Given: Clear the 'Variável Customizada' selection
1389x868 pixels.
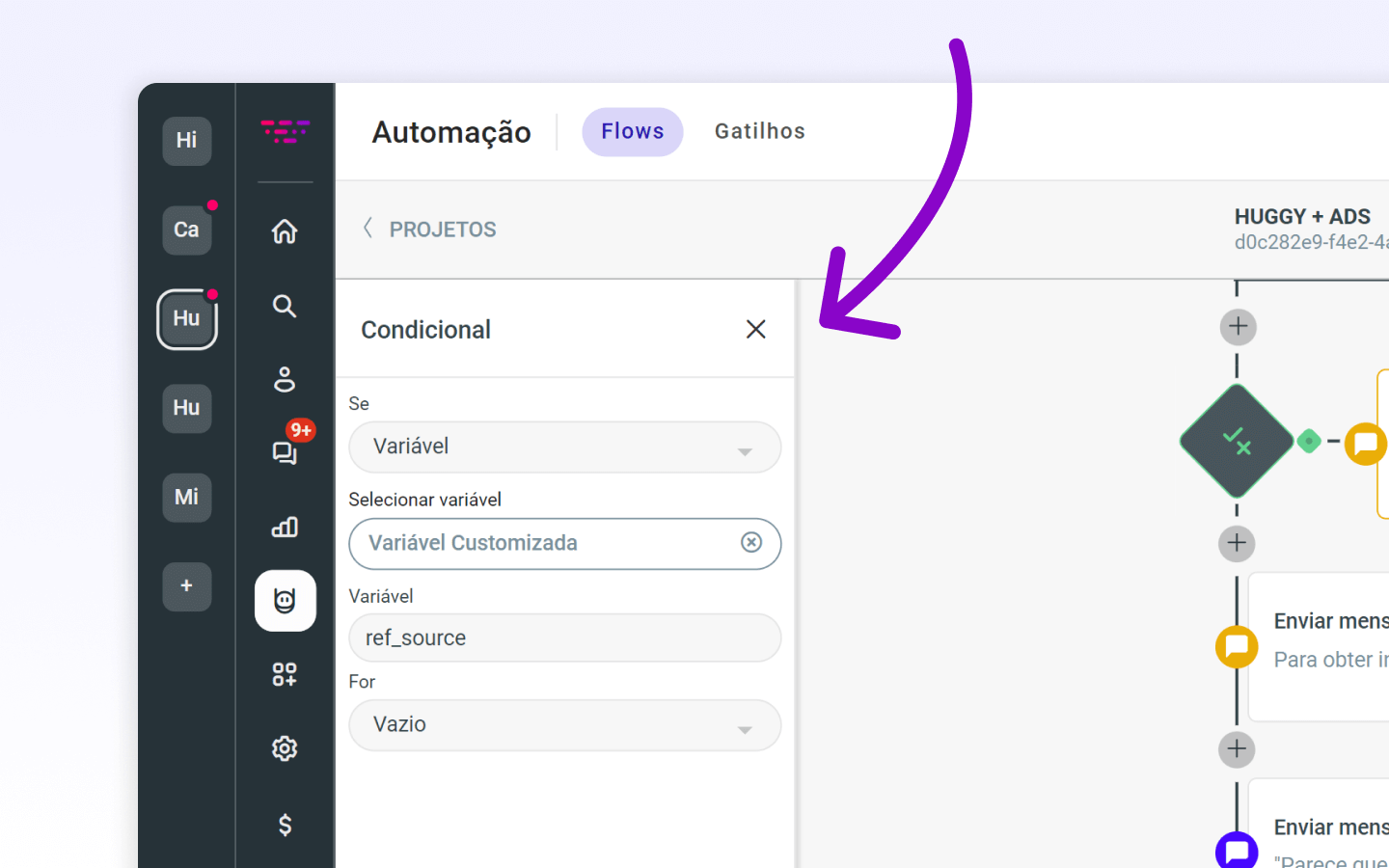Looking at the screenshot, I should point(751,543).
